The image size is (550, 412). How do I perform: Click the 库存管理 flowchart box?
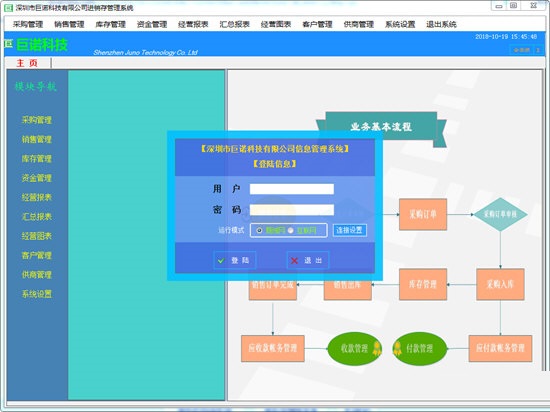423,284
